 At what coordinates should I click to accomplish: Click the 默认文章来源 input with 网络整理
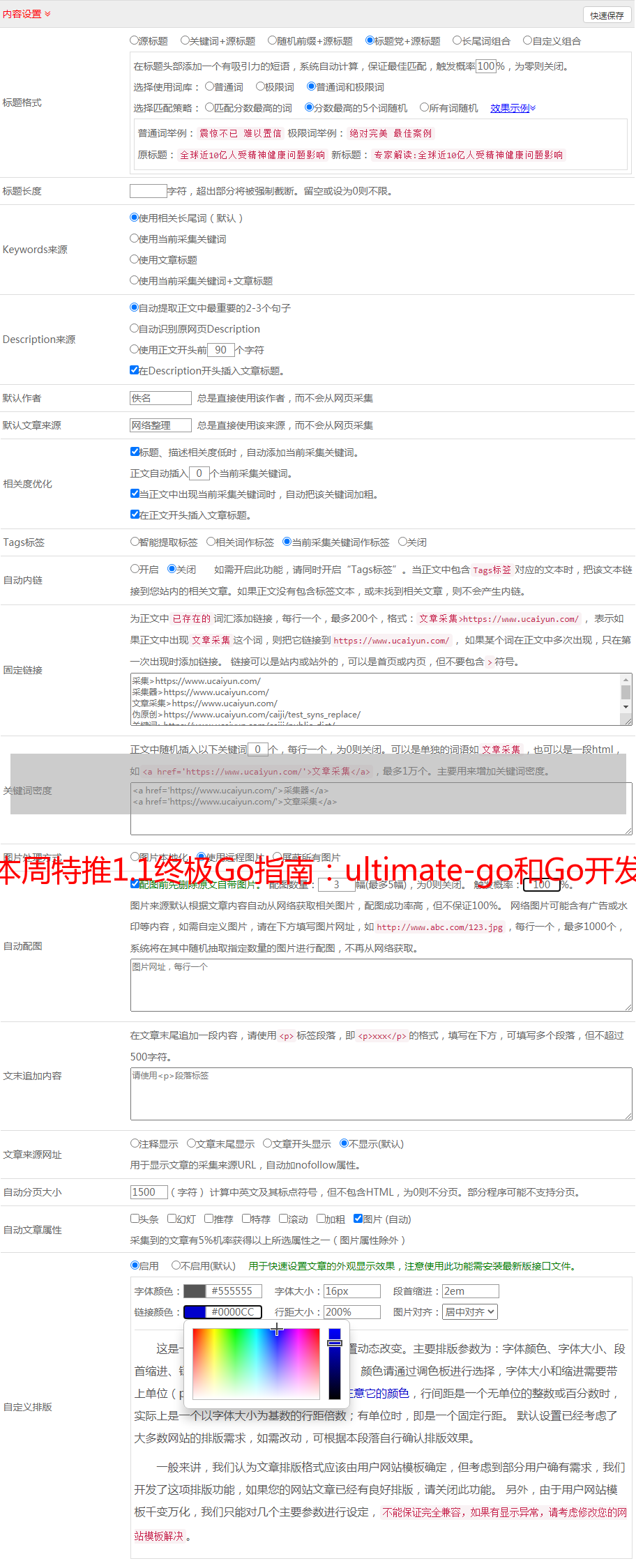160,425
